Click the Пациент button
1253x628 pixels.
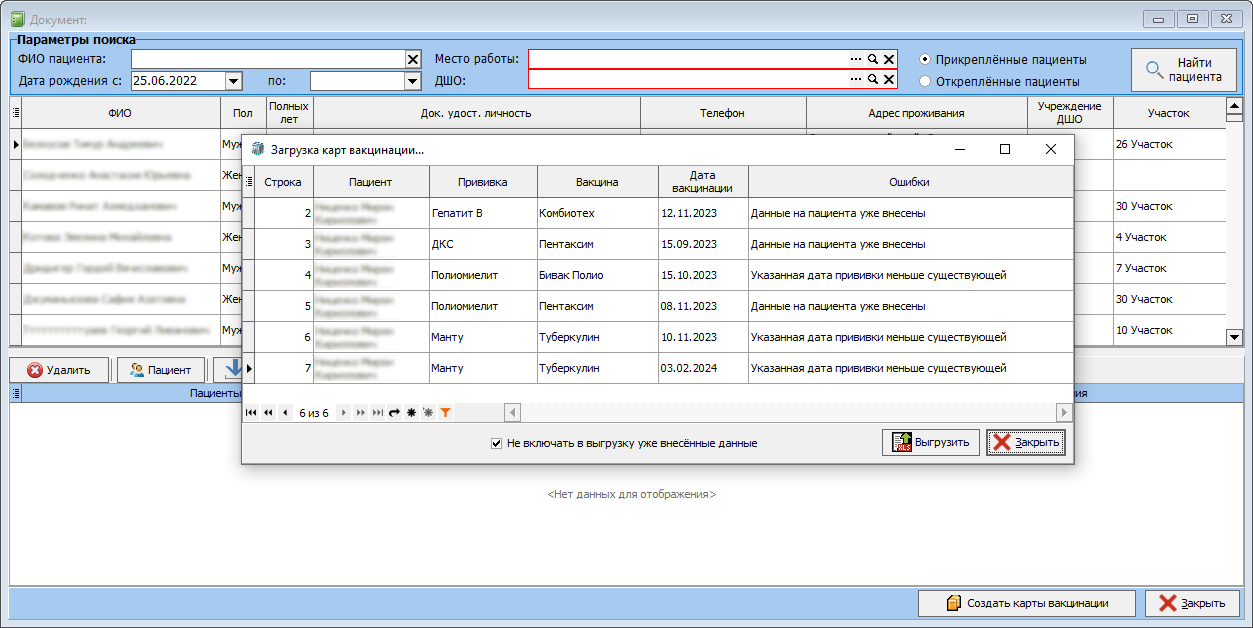161,370
